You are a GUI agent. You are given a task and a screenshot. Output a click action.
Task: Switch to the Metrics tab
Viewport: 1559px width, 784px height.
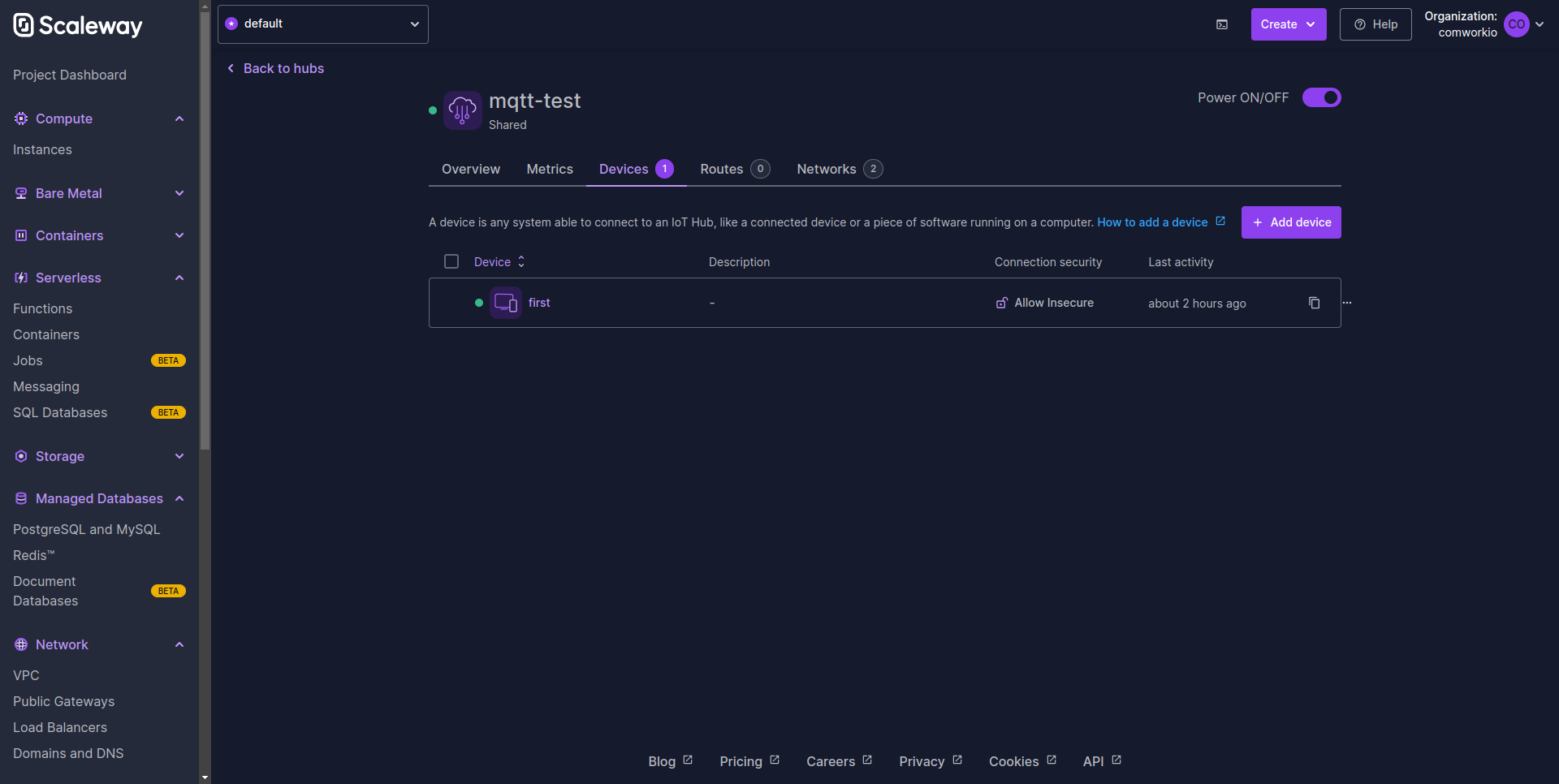tap(550, 169)
